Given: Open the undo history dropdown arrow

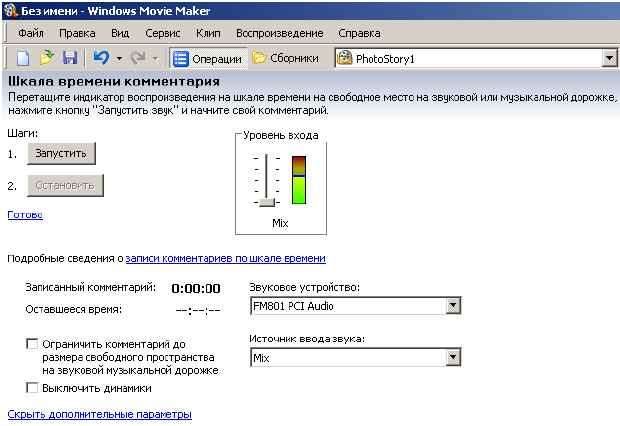Looking at the screenshot, I should click(x=119, y=59).
